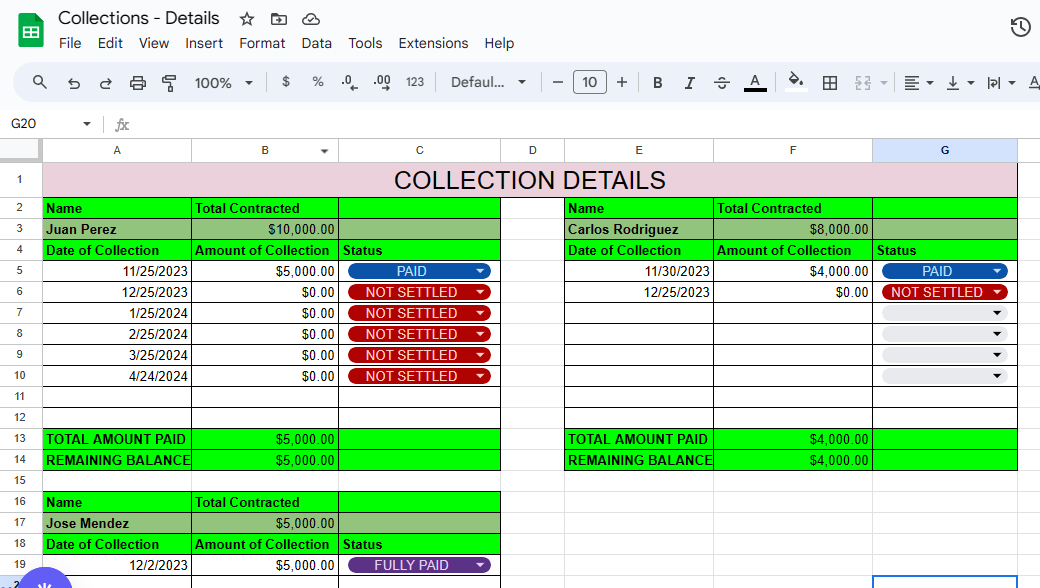The image size is (1040, 588).
Task: Format as percent
Action: pyautogui.click(x=318, y=82)
